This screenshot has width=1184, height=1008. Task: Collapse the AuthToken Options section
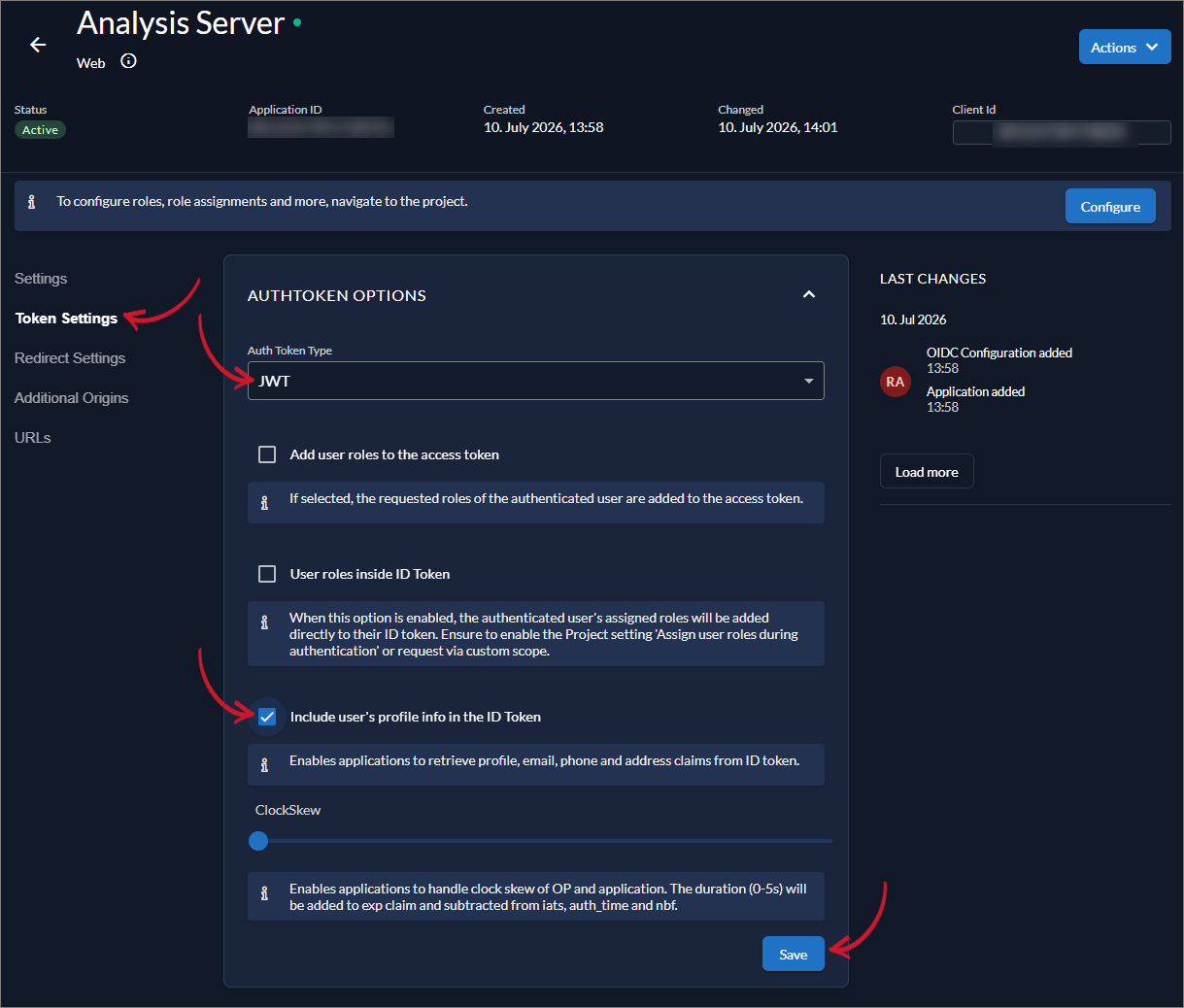click(809, 294)
